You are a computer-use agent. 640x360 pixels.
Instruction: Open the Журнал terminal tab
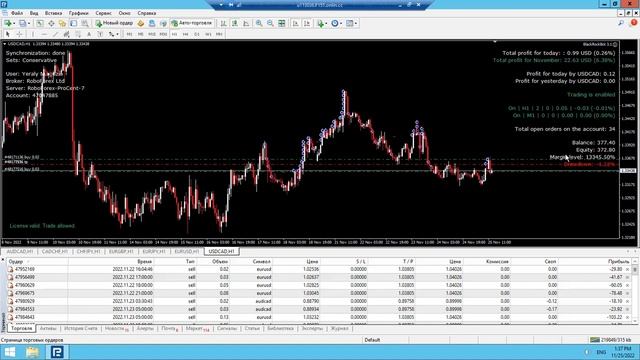(x=339, y=328)
